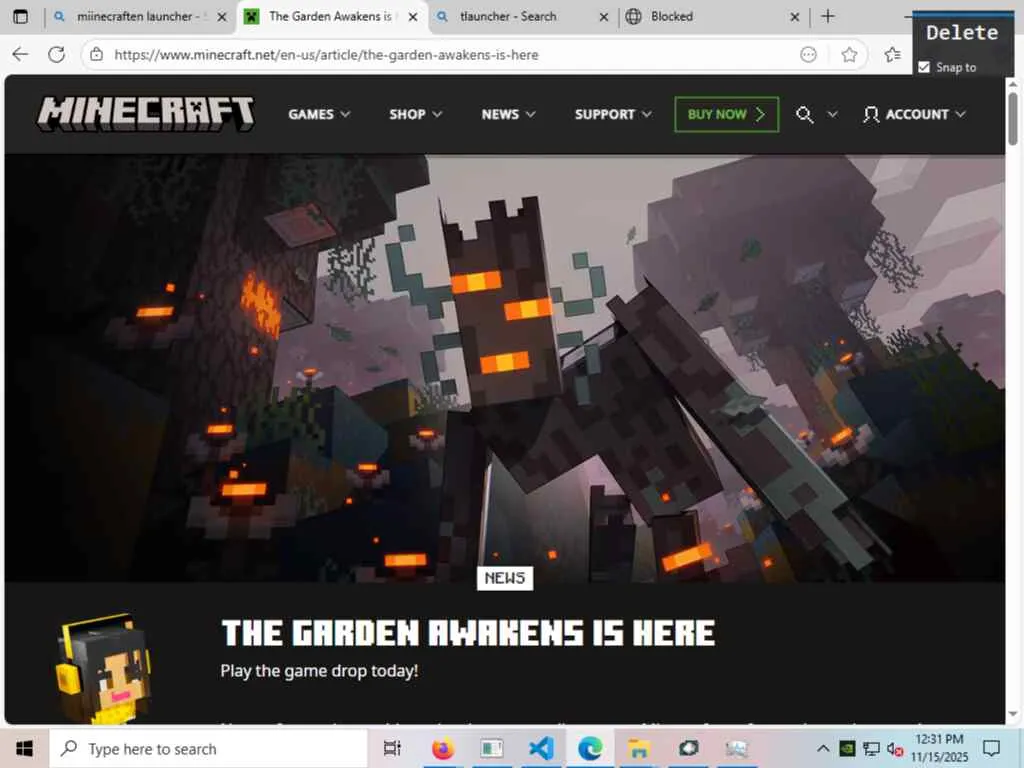The width and height of the screenshot is (1024, 768).
Task: Click the Account person icon
Action: pyautogui.click(x=871, y=115)
